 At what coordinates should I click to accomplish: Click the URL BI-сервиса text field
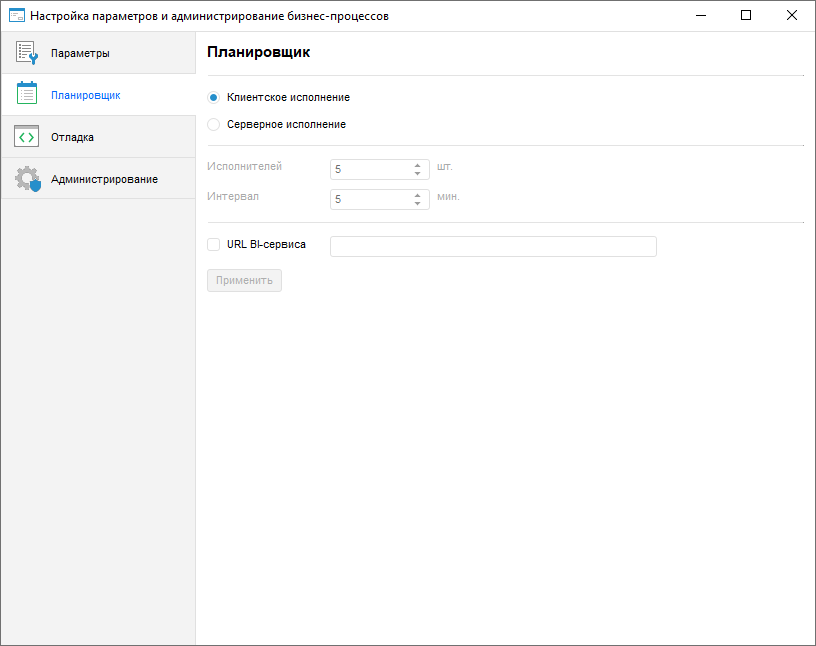(x=493, y=246)
